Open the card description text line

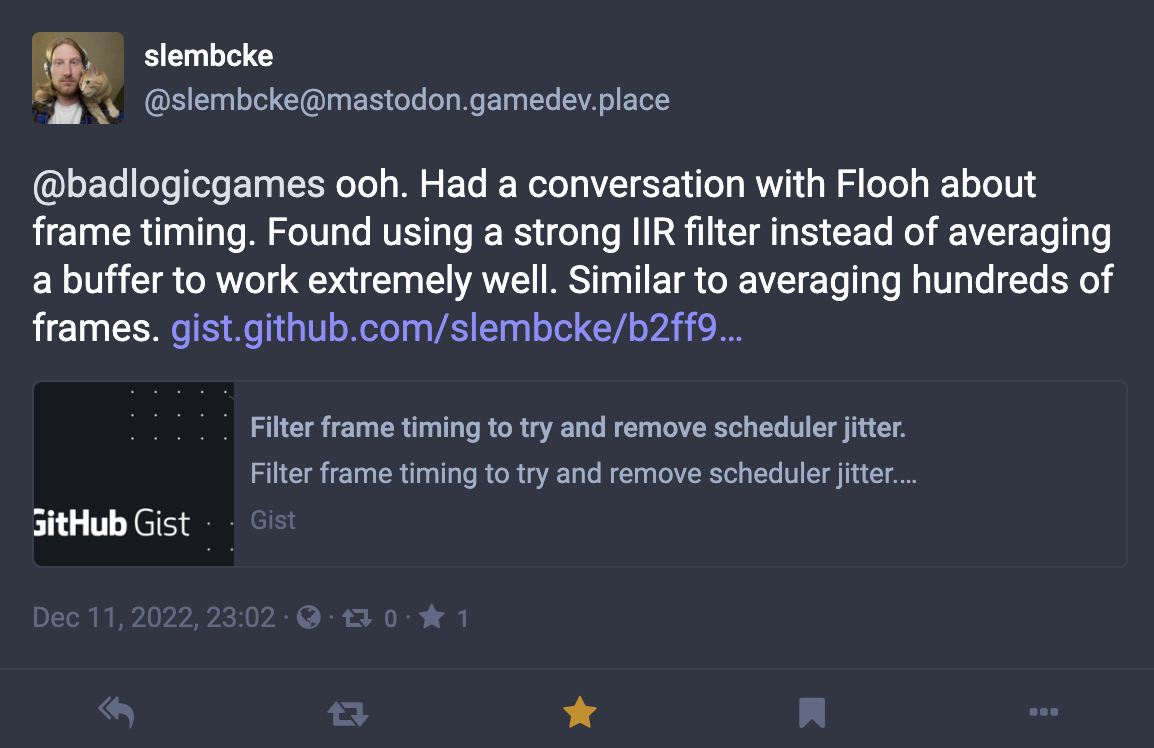(584, 473)
